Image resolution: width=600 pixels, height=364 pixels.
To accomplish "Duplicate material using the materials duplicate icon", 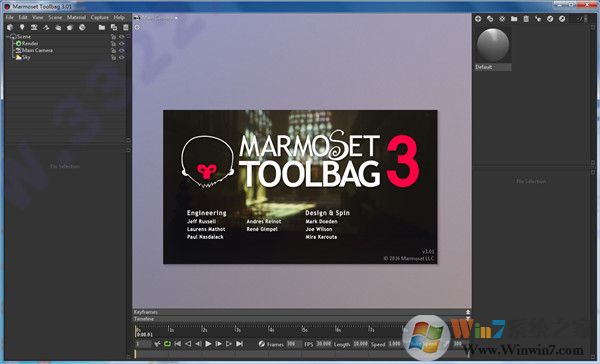I will (490, 18).
